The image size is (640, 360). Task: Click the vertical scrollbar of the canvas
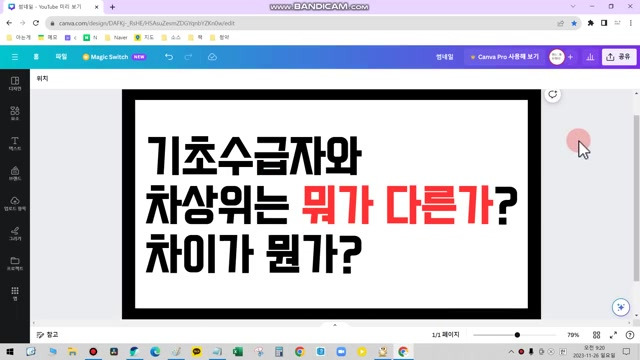636,198
